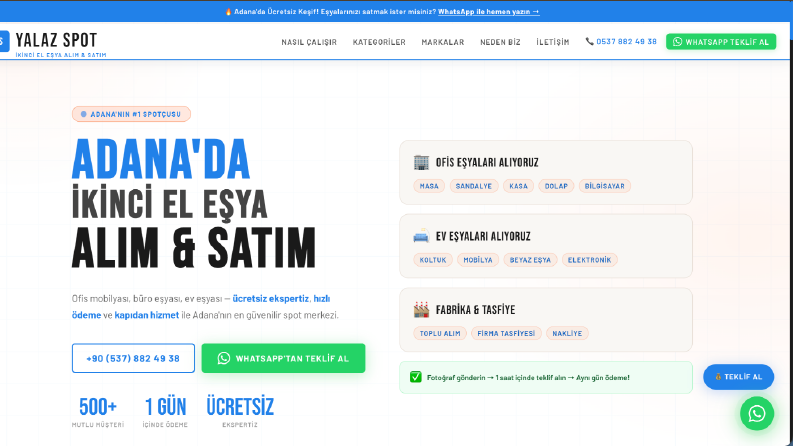Select the Koltuk tag
The height and width of the screenshot is (446, 793).
pos(433,260)
